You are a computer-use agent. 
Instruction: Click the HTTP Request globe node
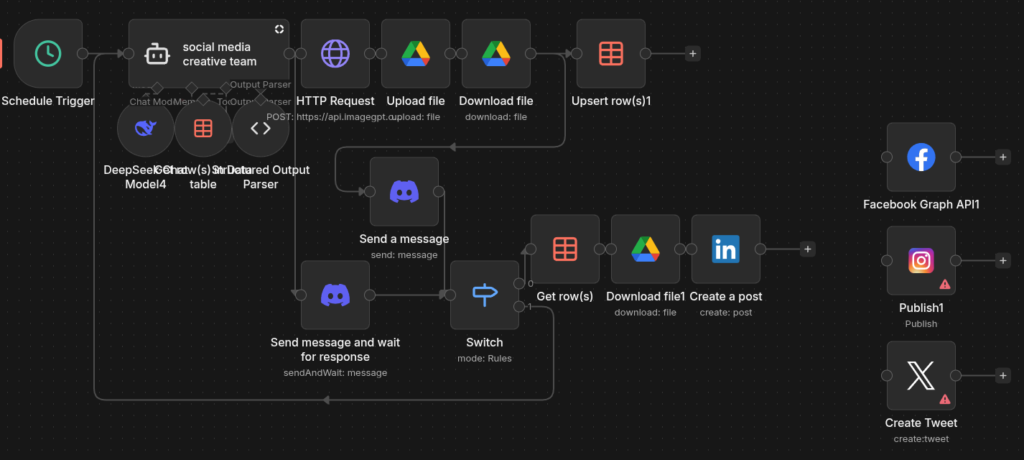[x=335, y=54]
